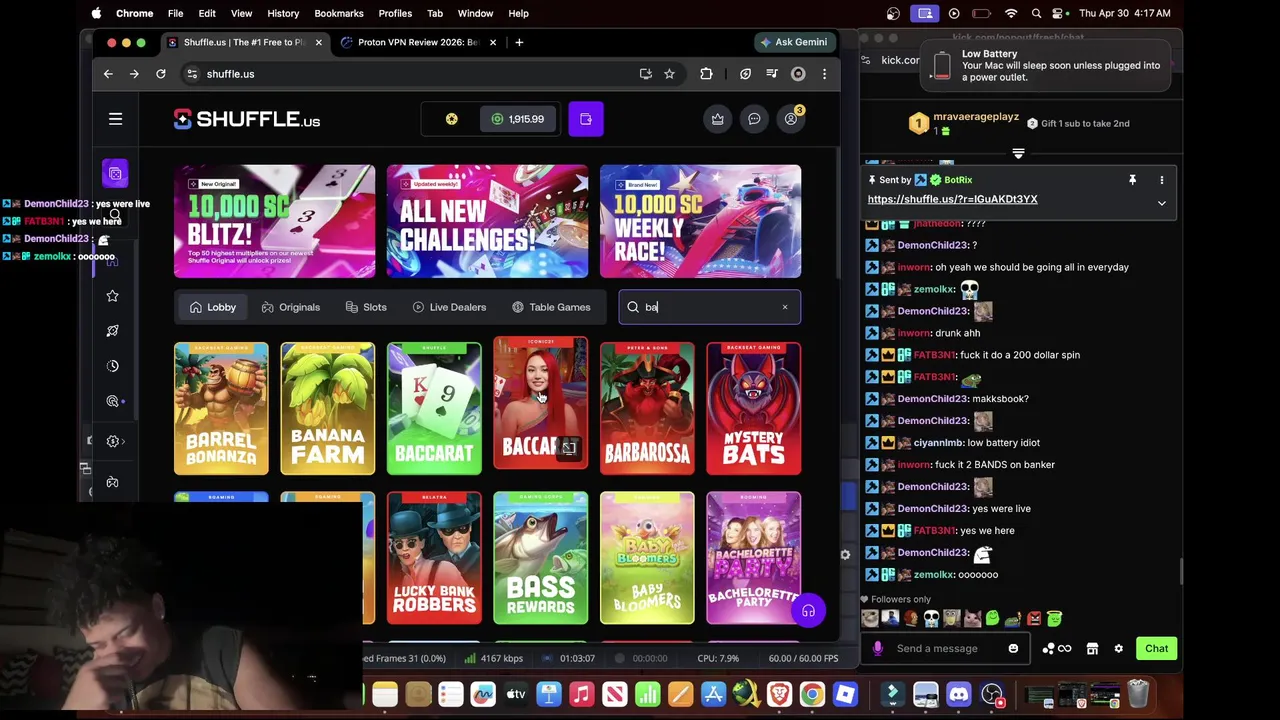The image size is (1280, 720).
Task: Open the green Shuffle Baccarat game
Action: pyautogui.click(x=434, y=408)
